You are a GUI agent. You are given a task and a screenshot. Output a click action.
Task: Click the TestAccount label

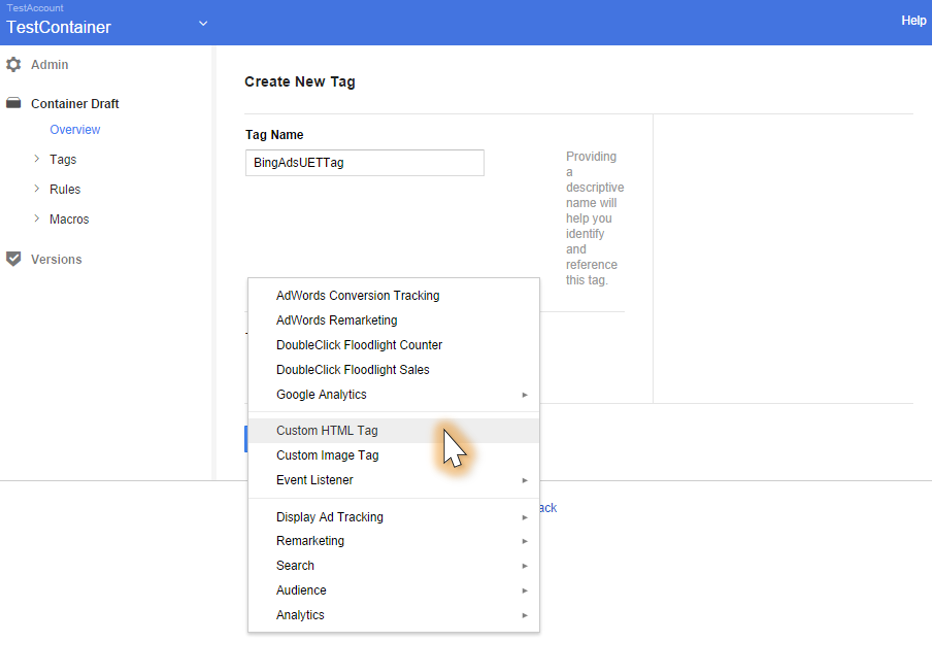35,8
